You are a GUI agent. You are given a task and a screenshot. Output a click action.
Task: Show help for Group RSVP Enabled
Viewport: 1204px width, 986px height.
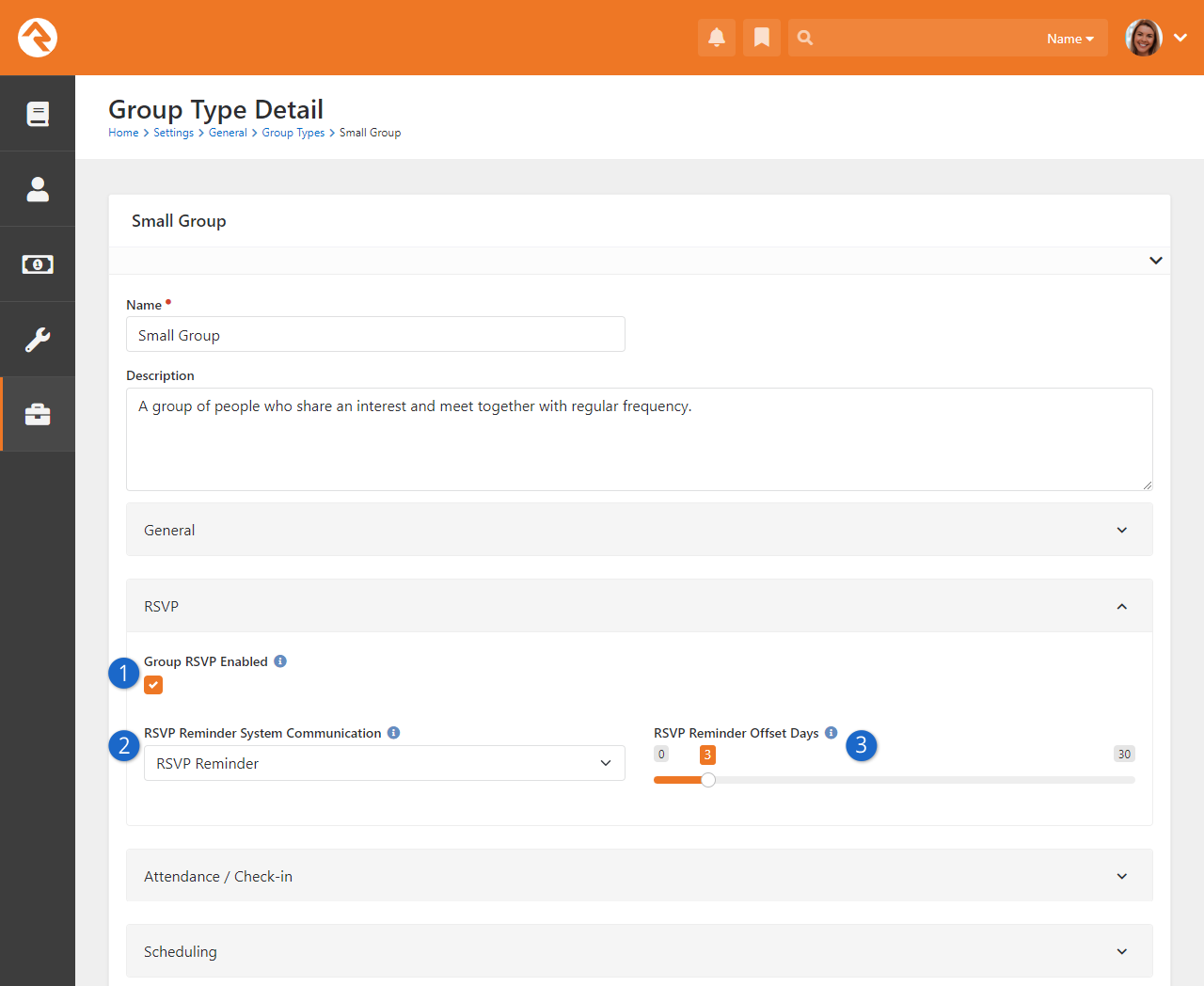tap(280, 661)
